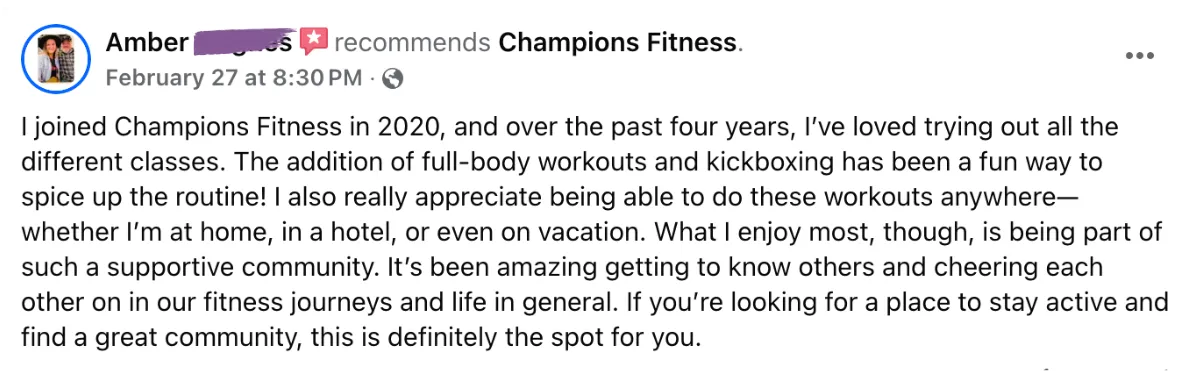The image size is (1196, 380).
Task: Click the globe public-audience icon
Action: point(392,79)
